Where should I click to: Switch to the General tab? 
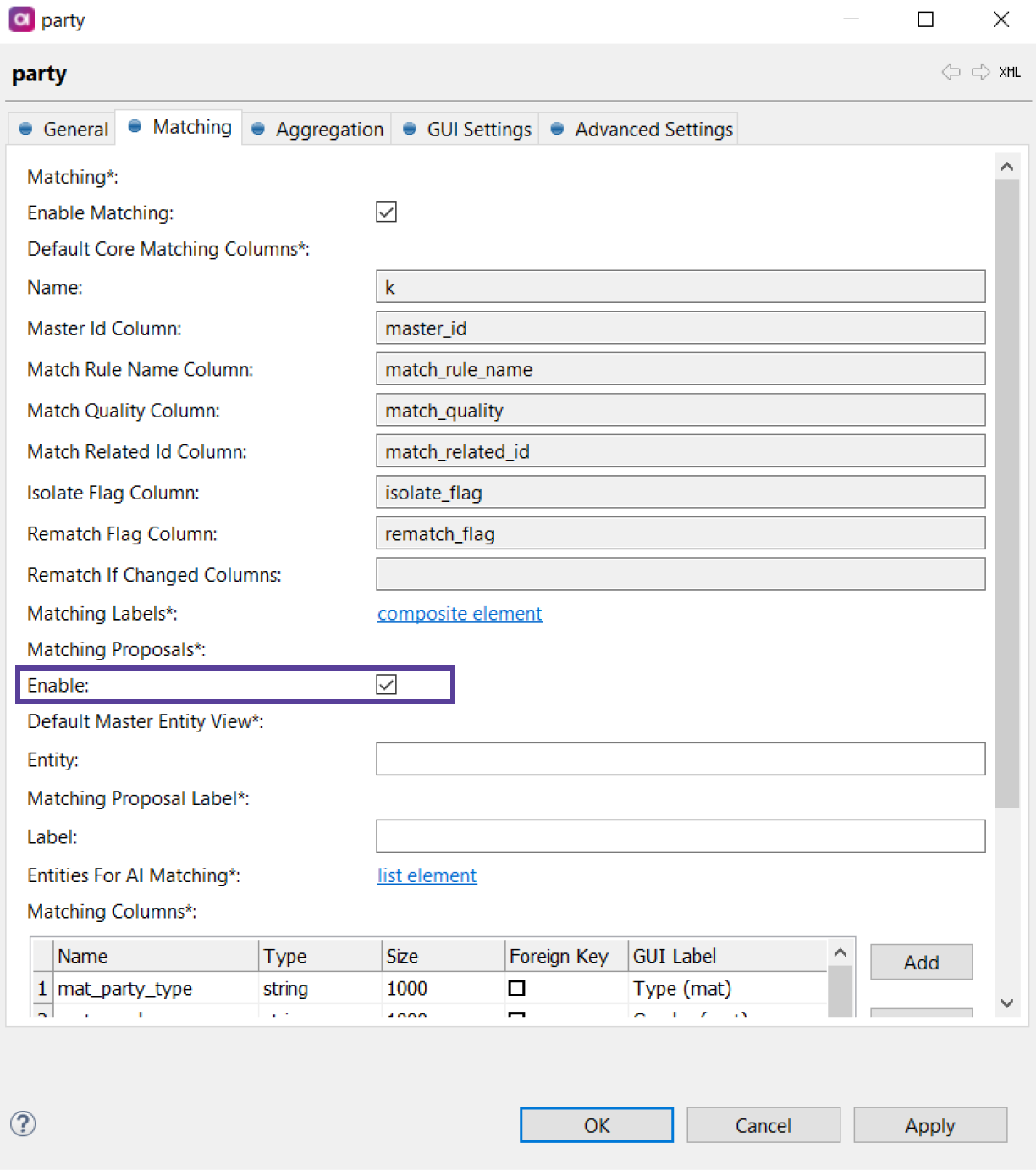coord(63,129)
